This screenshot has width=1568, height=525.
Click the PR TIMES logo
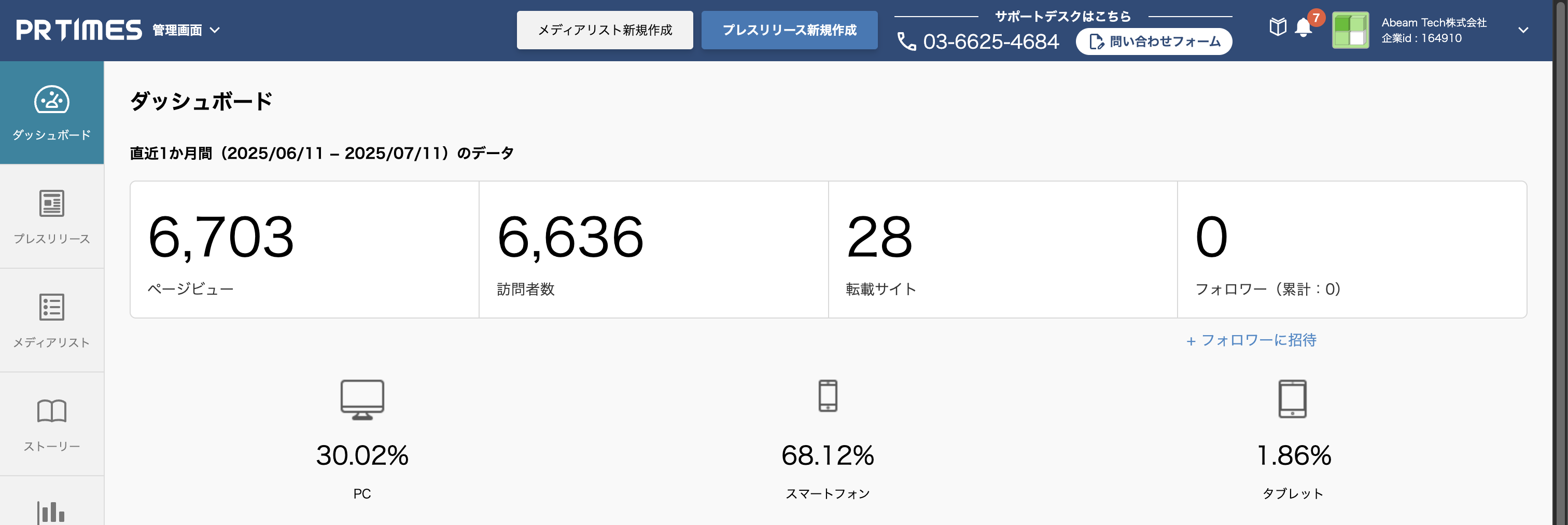79,30
